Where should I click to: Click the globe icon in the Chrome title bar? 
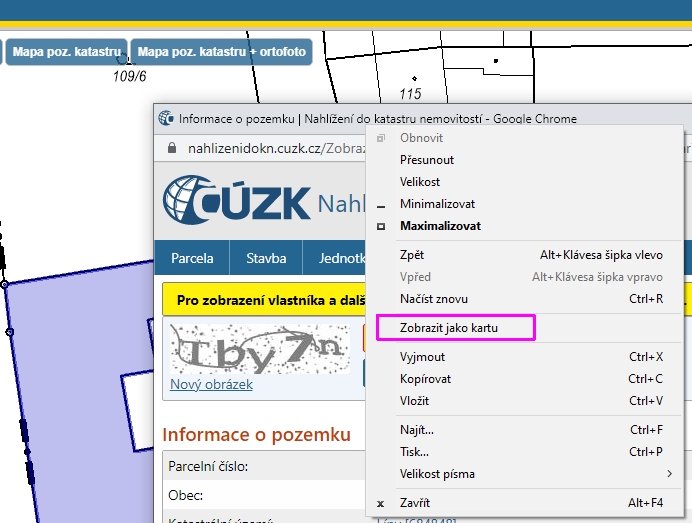tap(167, 119)
